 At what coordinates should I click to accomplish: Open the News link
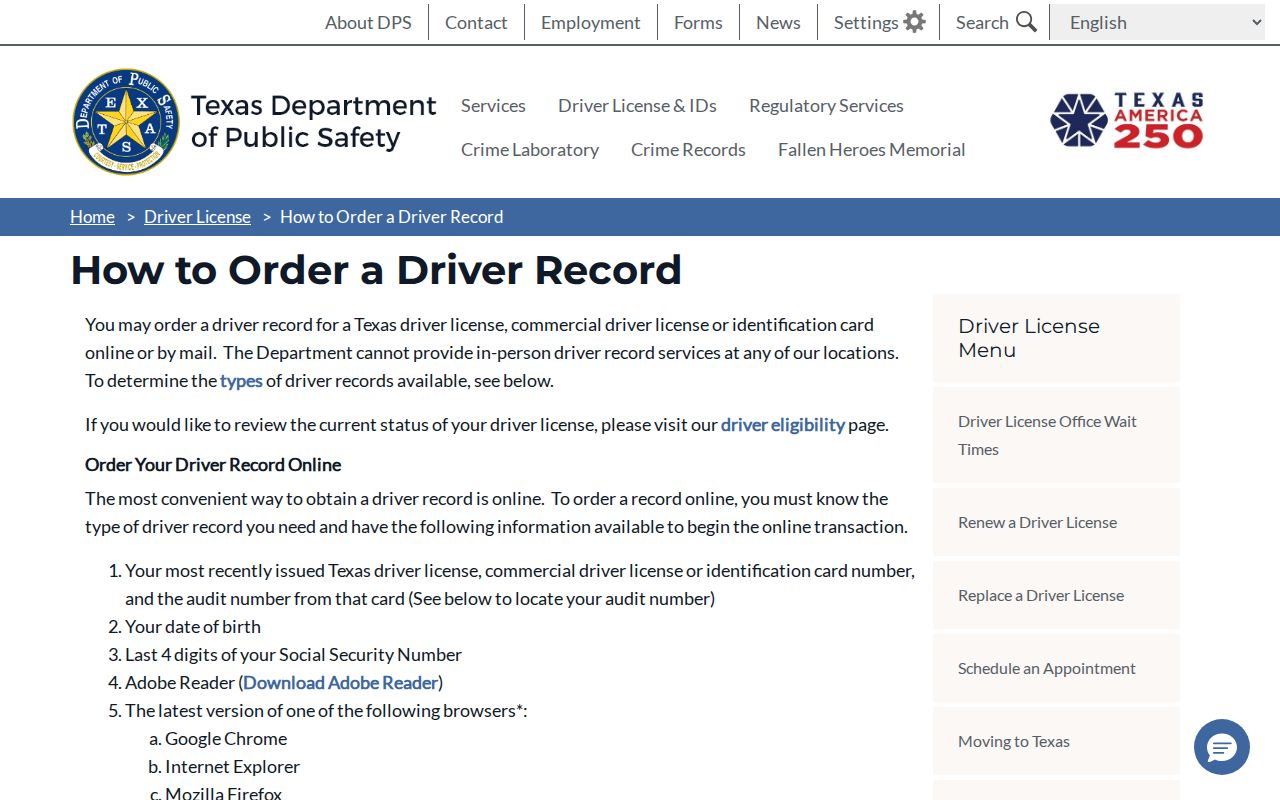coord(778,22)
